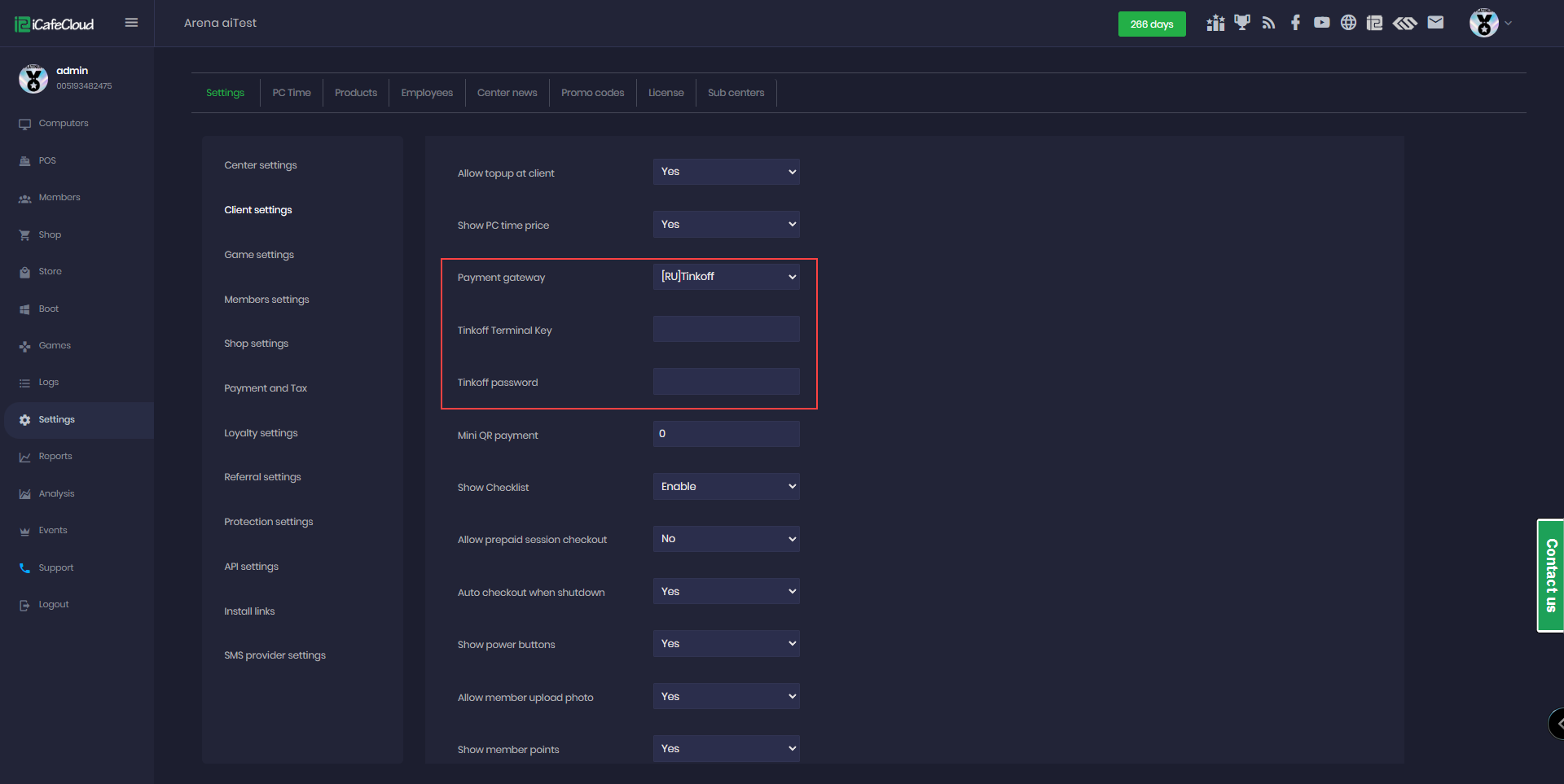The image size is (1564, 784).
Task: Open the Facebook page icon
Action: pos(1295,23)
